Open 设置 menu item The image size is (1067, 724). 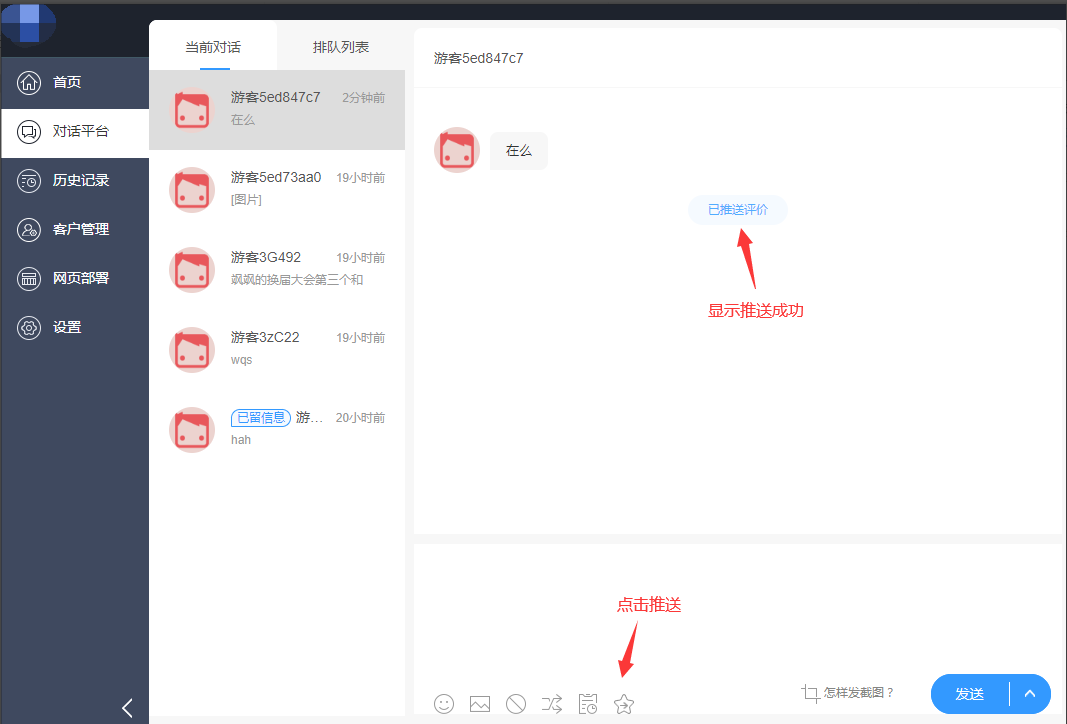coord(75,327)
